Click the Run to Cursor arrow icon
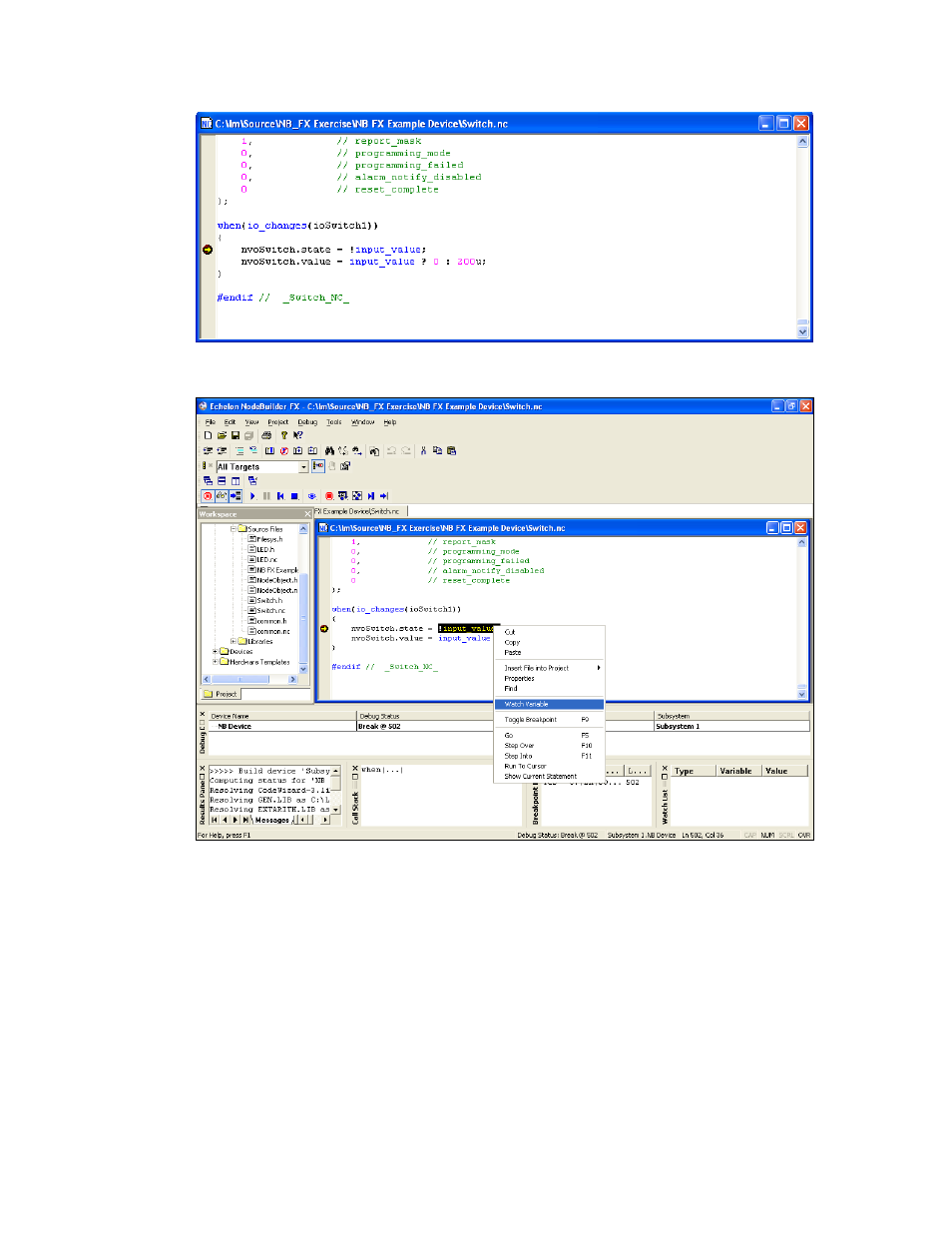 pos(384,495)
